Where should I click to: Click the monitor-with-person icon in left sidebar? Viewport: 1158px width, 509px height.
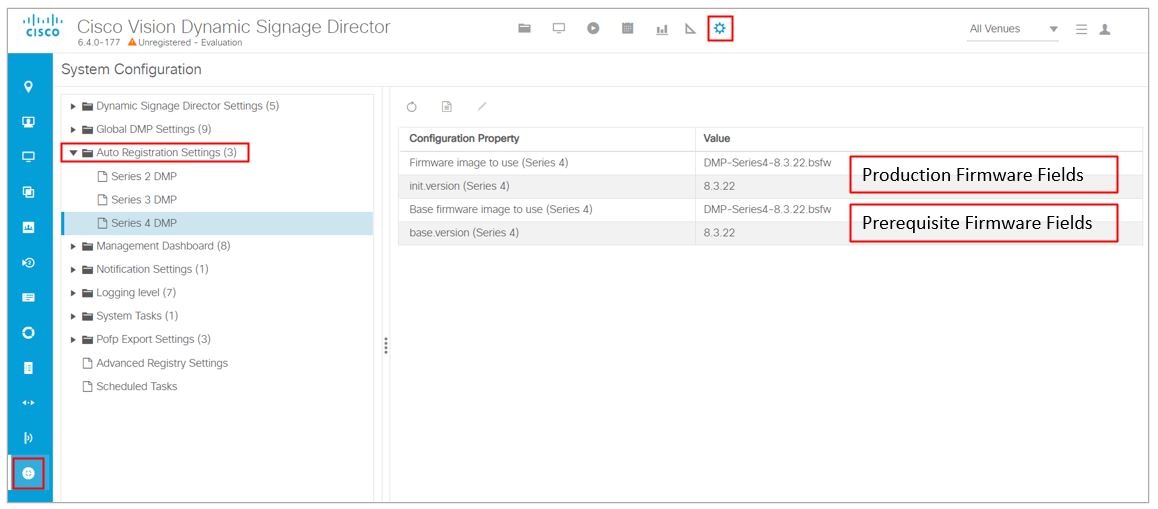coord(29,122)
